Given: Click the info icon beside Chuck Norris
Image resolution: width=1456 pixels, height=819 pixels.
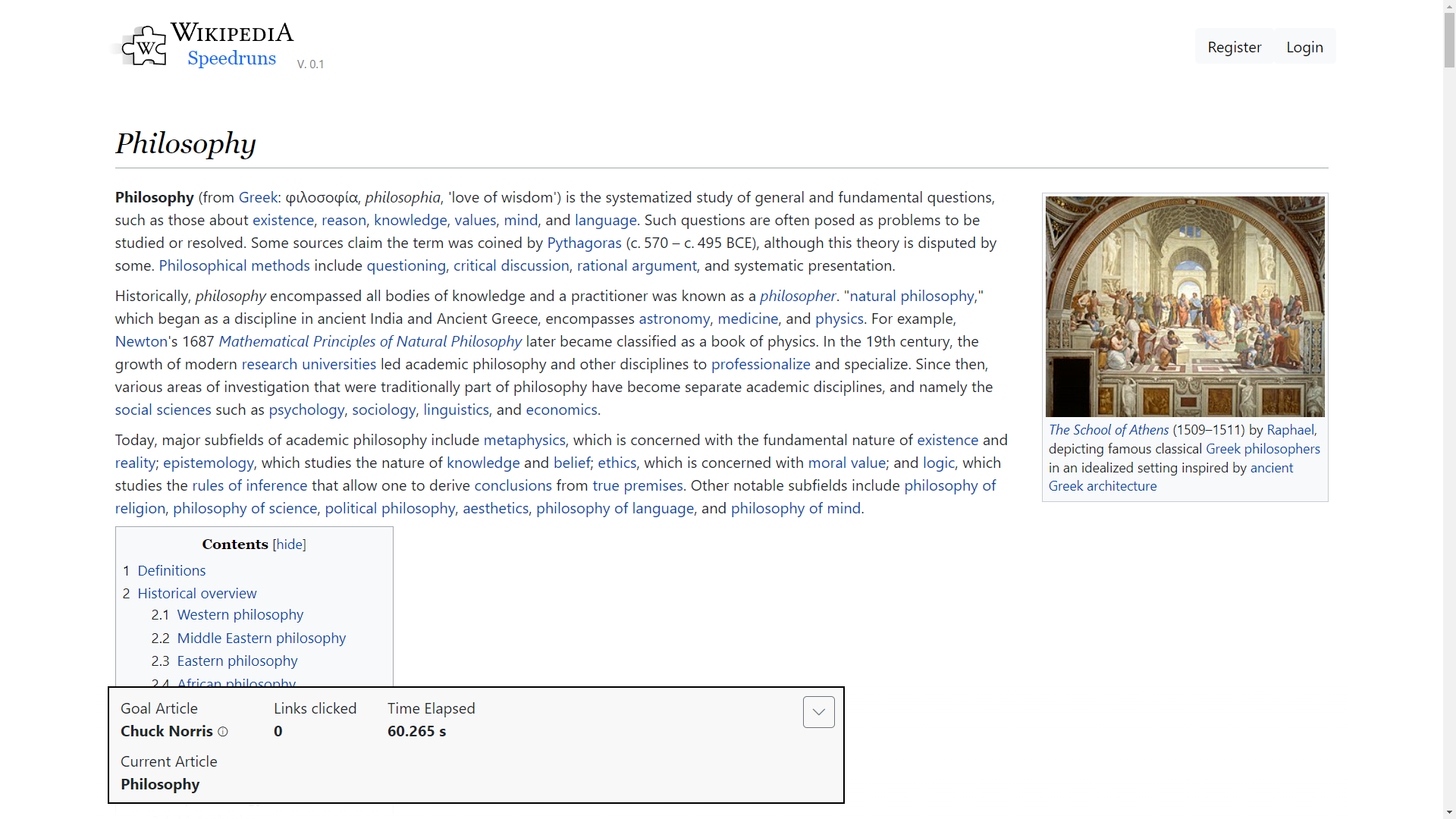Looking at the screenshot, I should click(223, 732).
